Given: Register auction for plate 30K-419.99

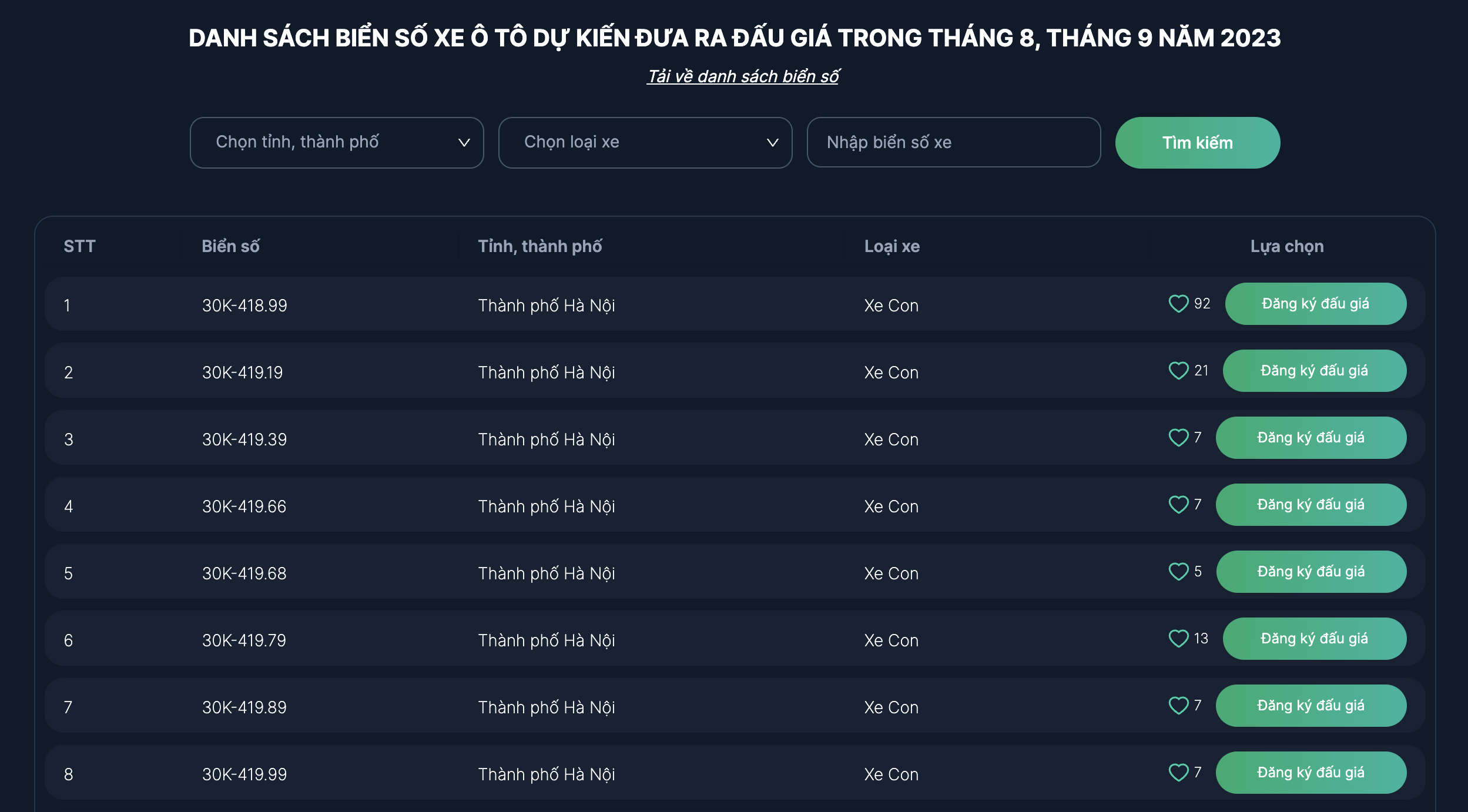Looking at the screenshot, I should click(1311, 773).
